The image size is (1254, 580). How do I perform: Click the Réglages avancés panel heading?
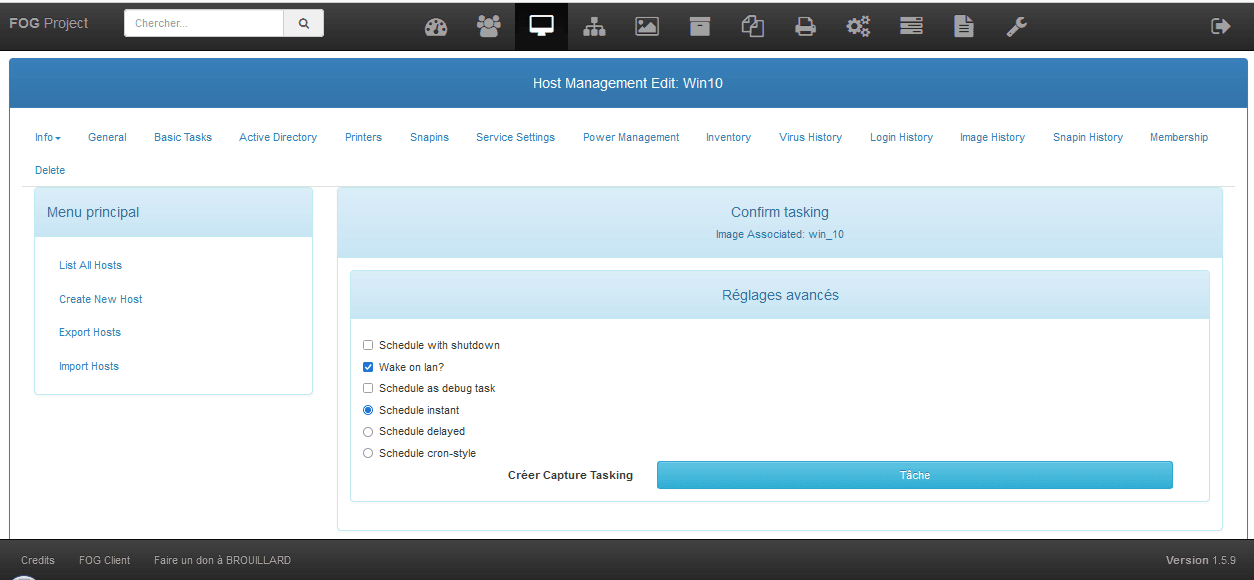pyautogui.click(x=780, y=295)
